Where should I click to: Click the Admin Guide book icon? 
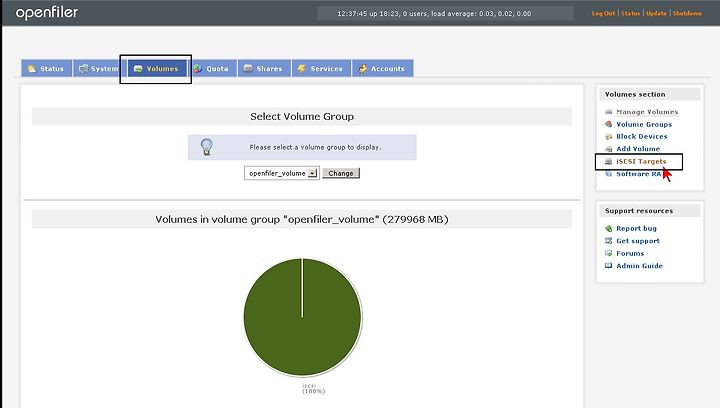608,265
